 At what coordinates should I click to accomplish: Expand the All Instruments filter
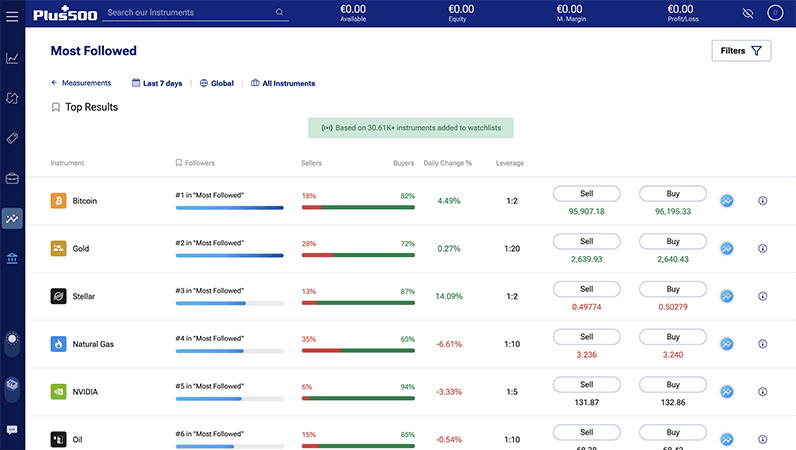pos(283,84)
